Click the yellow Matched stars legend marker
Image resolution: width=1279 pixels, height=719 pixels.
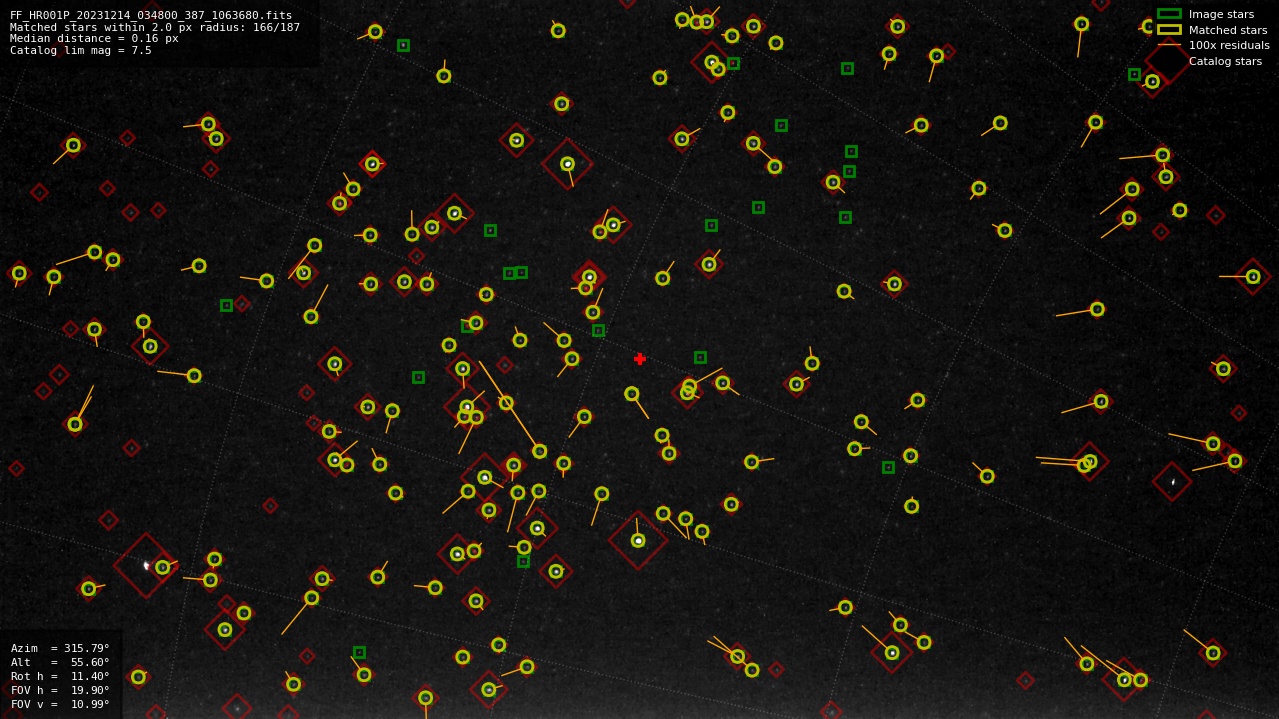tap(1169, 30)
